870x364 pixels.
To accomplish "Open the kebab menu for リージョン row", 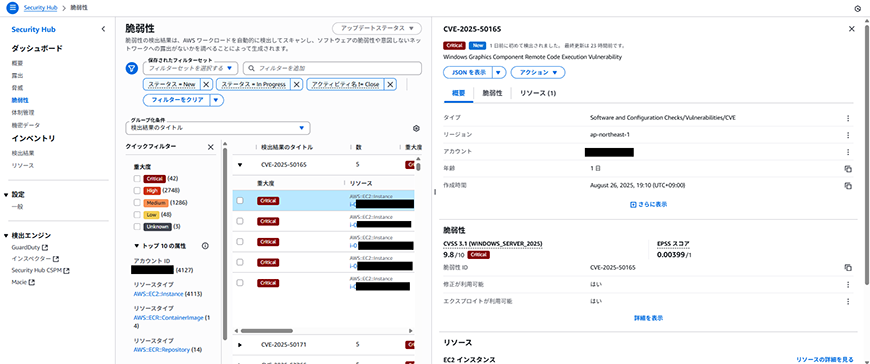I will click(848, 135).
